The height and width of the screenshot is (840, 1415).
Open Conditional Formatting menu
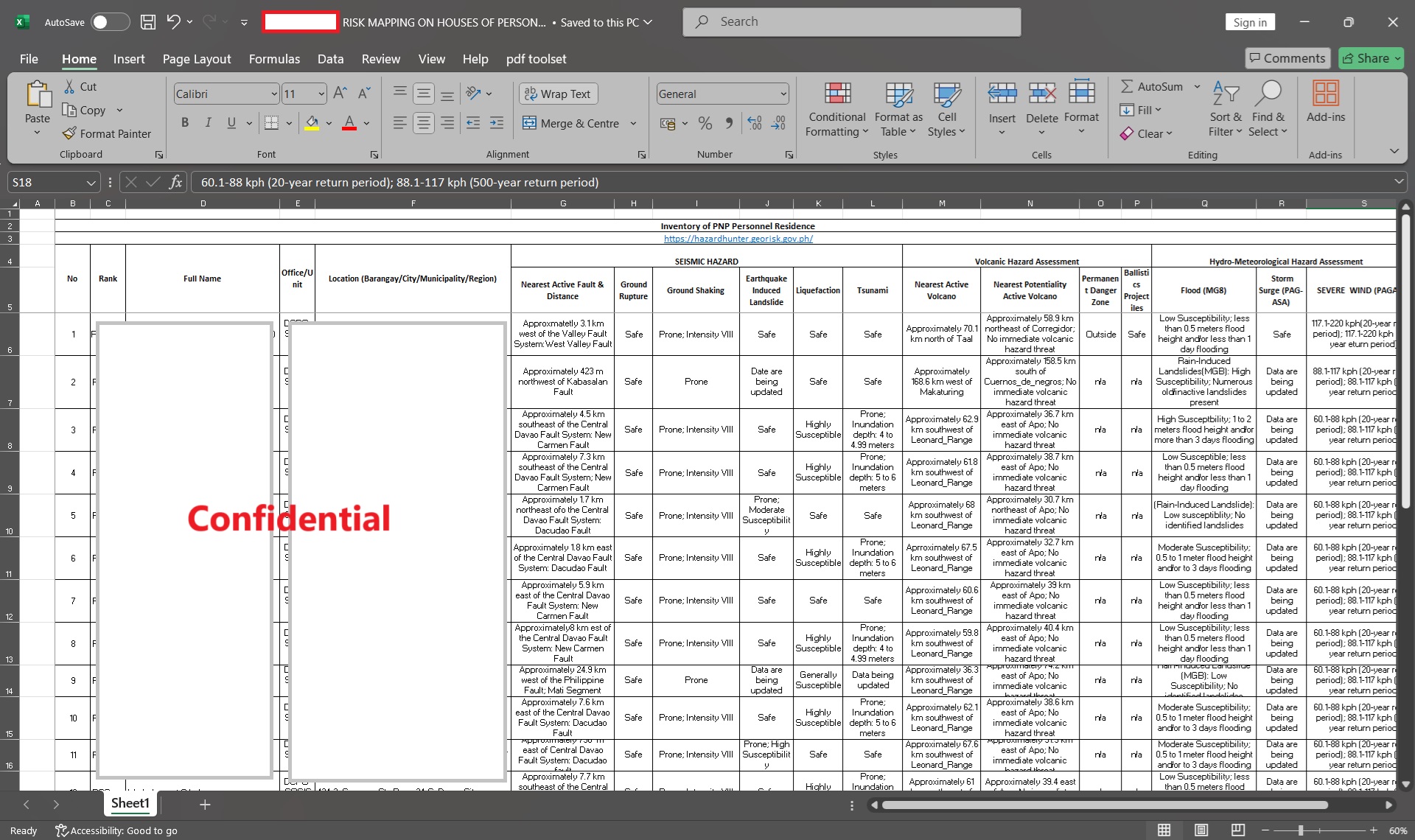coord(837,109)
